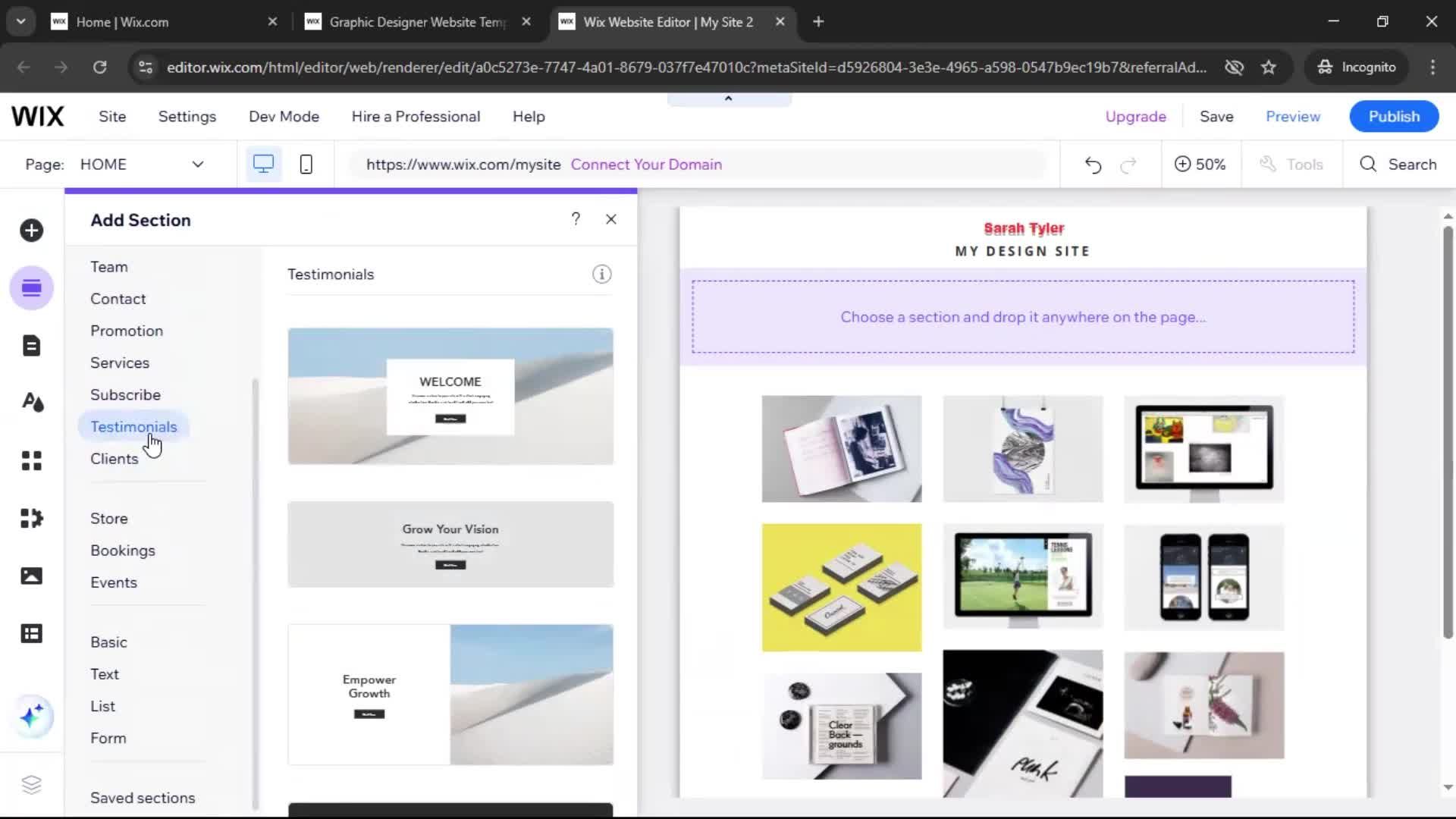The image size is (1456, 819).
Task: Save the site
Action: [x=1216, y=117]
